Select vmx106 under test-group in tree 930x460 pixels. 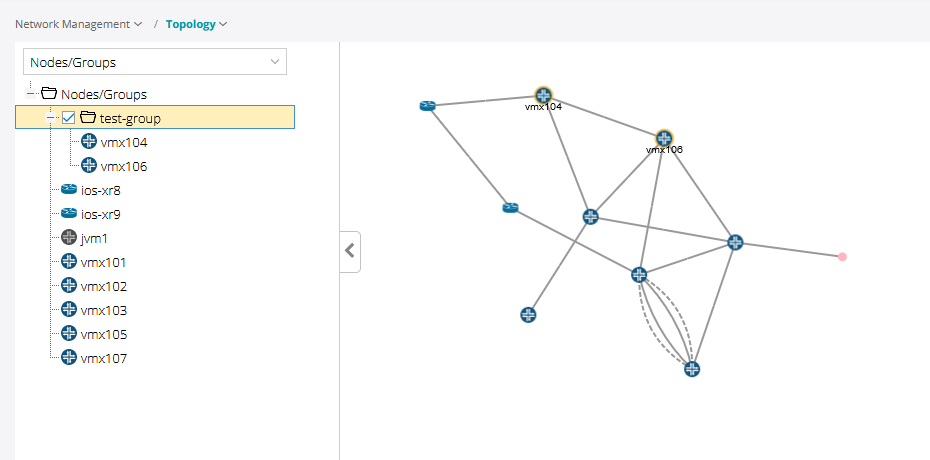click(x=124, y=166)
